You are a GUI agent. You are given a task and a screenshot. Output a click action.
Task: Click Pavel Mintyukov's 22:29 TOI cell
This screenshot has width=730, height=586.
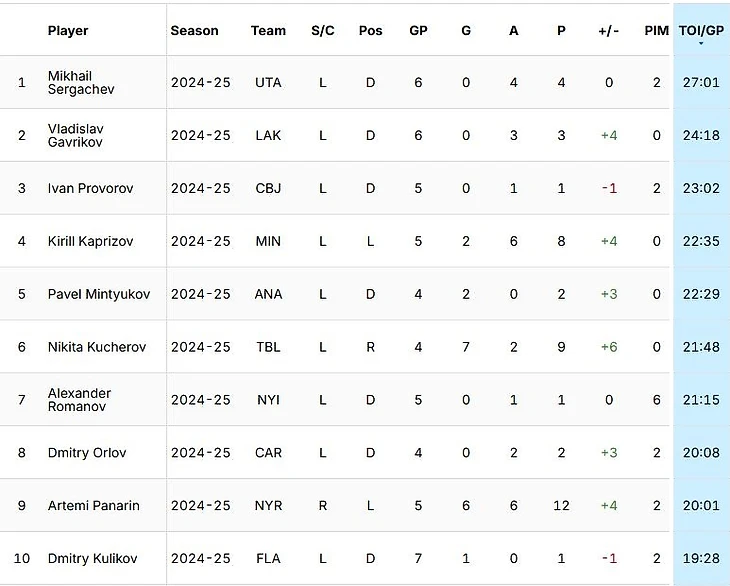point(701,294)
